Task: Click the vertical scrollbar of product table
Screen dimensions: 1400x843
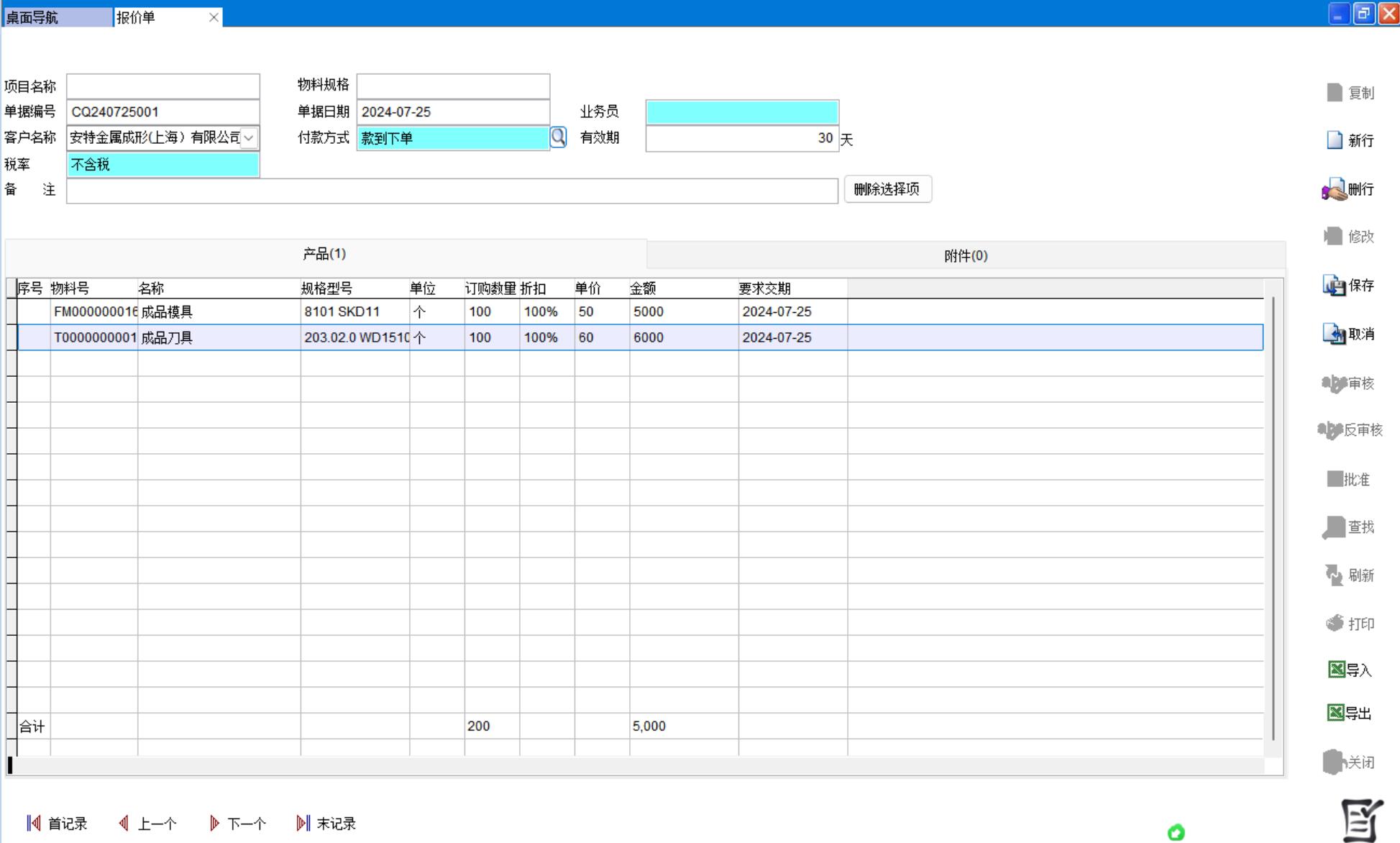Action: click(1273, 518)
